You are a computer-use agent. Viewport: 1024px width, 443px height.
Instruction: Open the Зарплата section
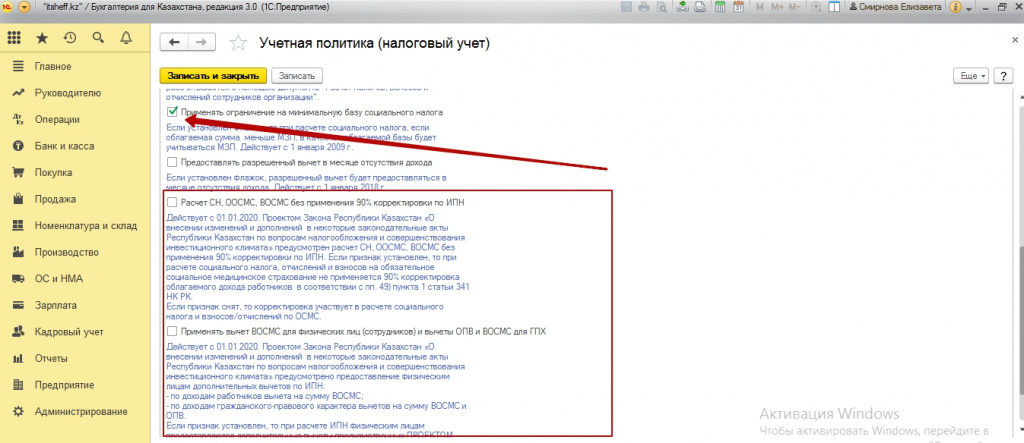75,305
